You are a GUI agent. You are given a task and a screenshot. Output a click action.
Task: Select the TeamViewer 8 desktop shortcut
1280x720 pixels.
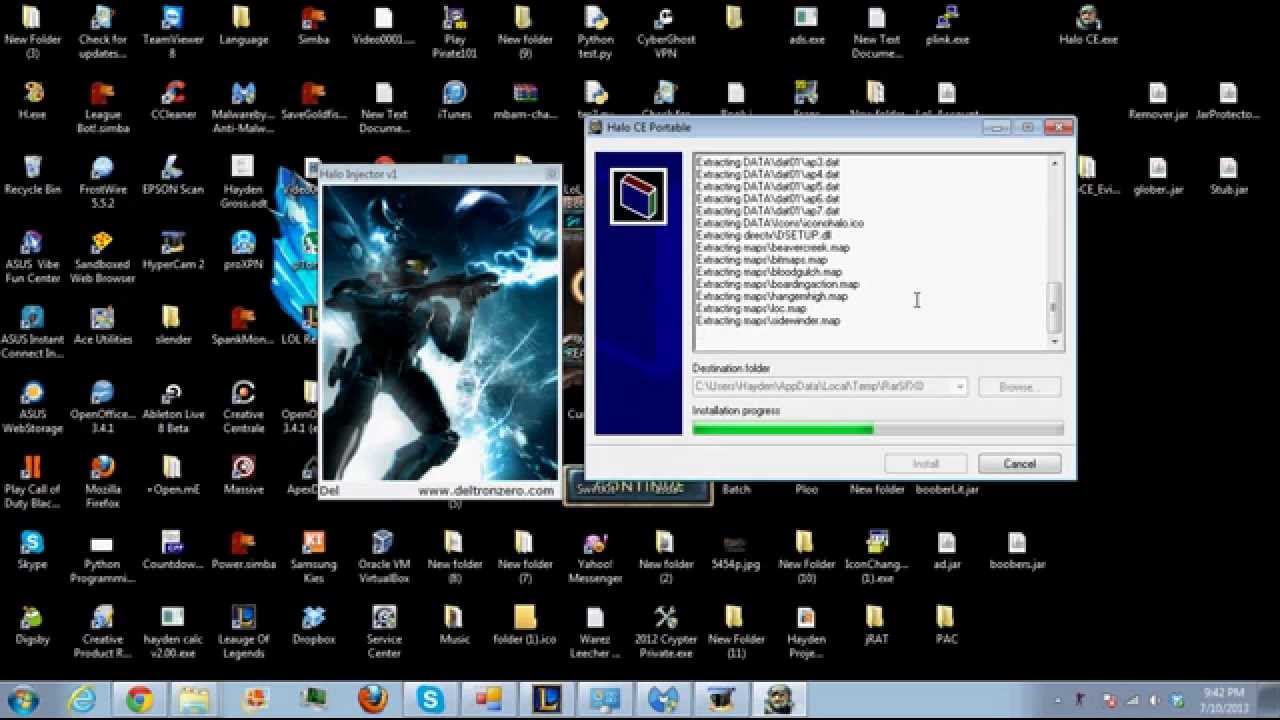[x=172, y=32]
